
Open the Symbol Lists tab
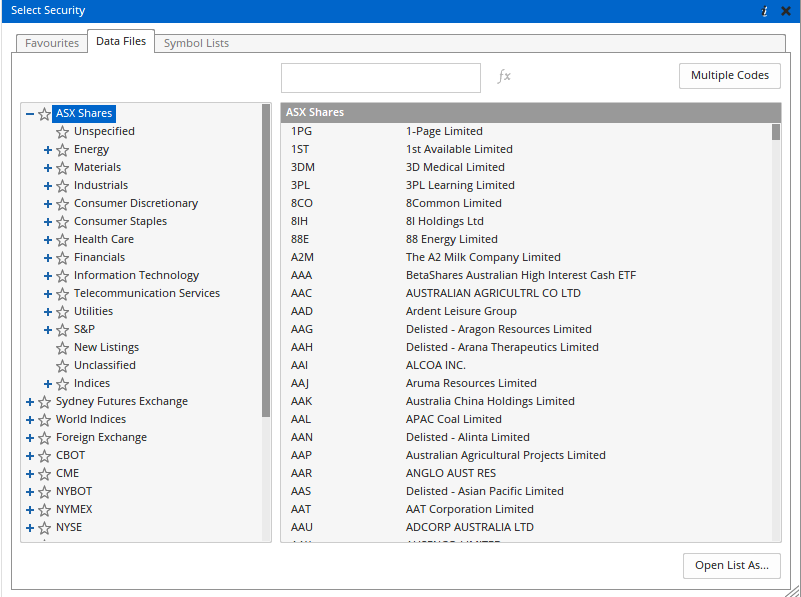(x=196, y=43)
